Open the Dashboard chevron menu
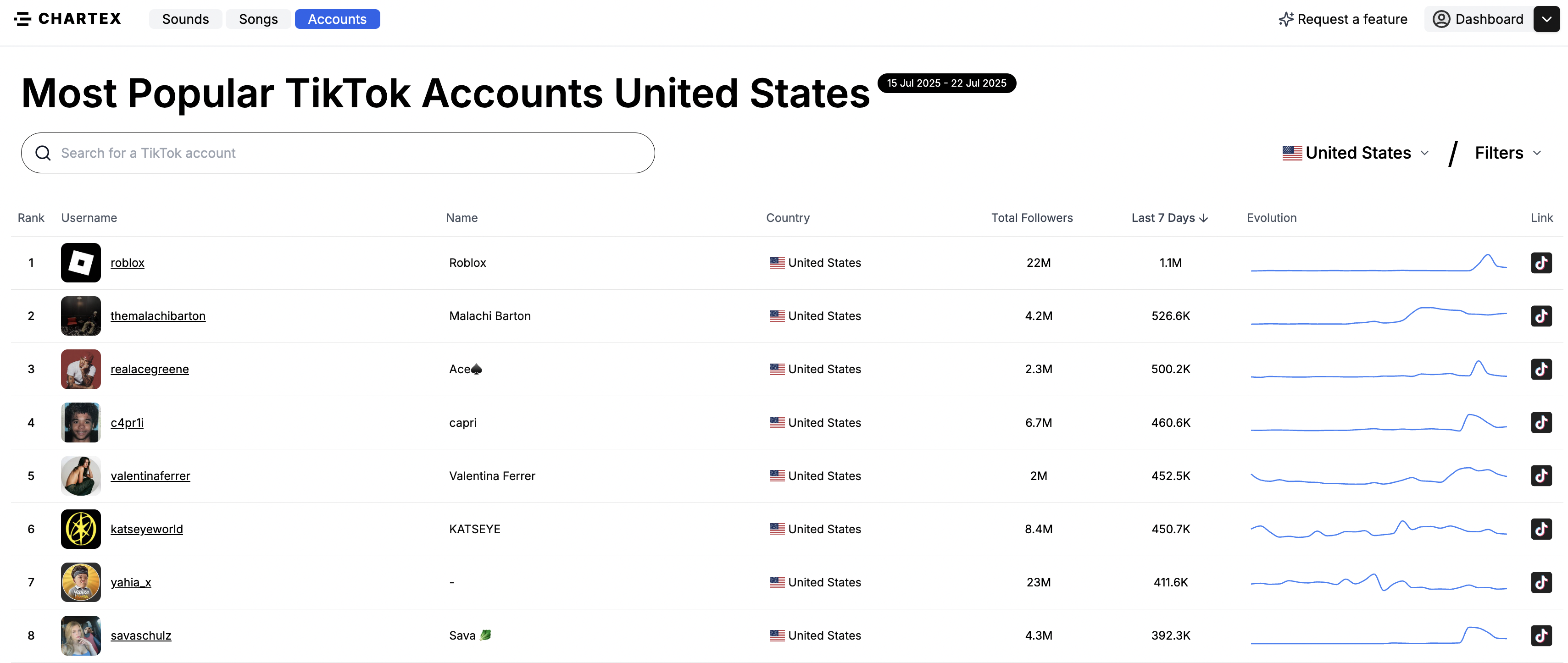This screenshot has height=663, width=1568. point(1546,19)
